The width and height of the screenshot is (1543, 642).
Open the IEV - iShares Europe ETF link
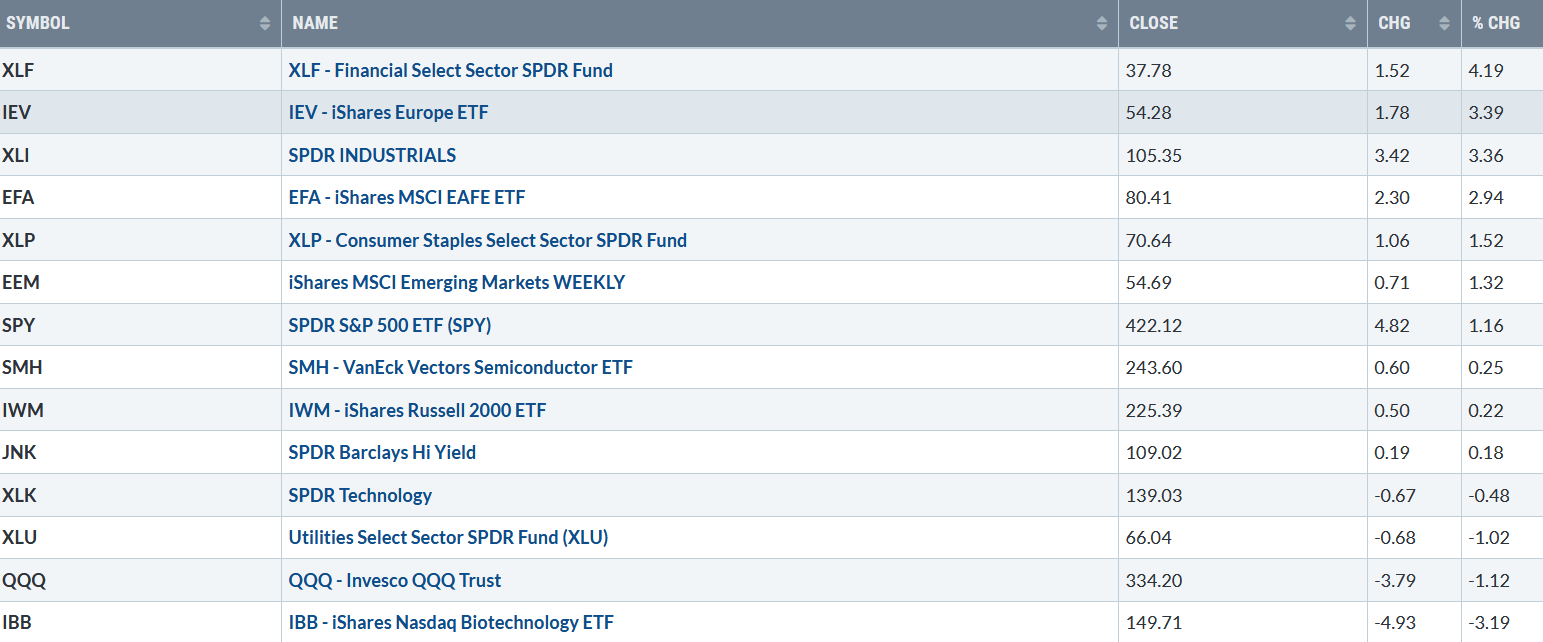388,113
